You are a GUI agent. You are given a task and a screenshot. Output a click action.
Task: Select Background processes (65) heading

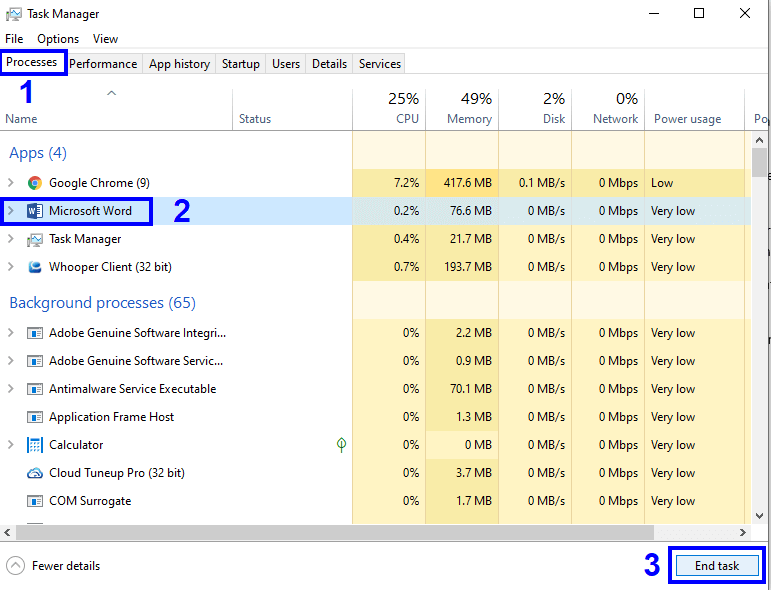pos(102,303)
